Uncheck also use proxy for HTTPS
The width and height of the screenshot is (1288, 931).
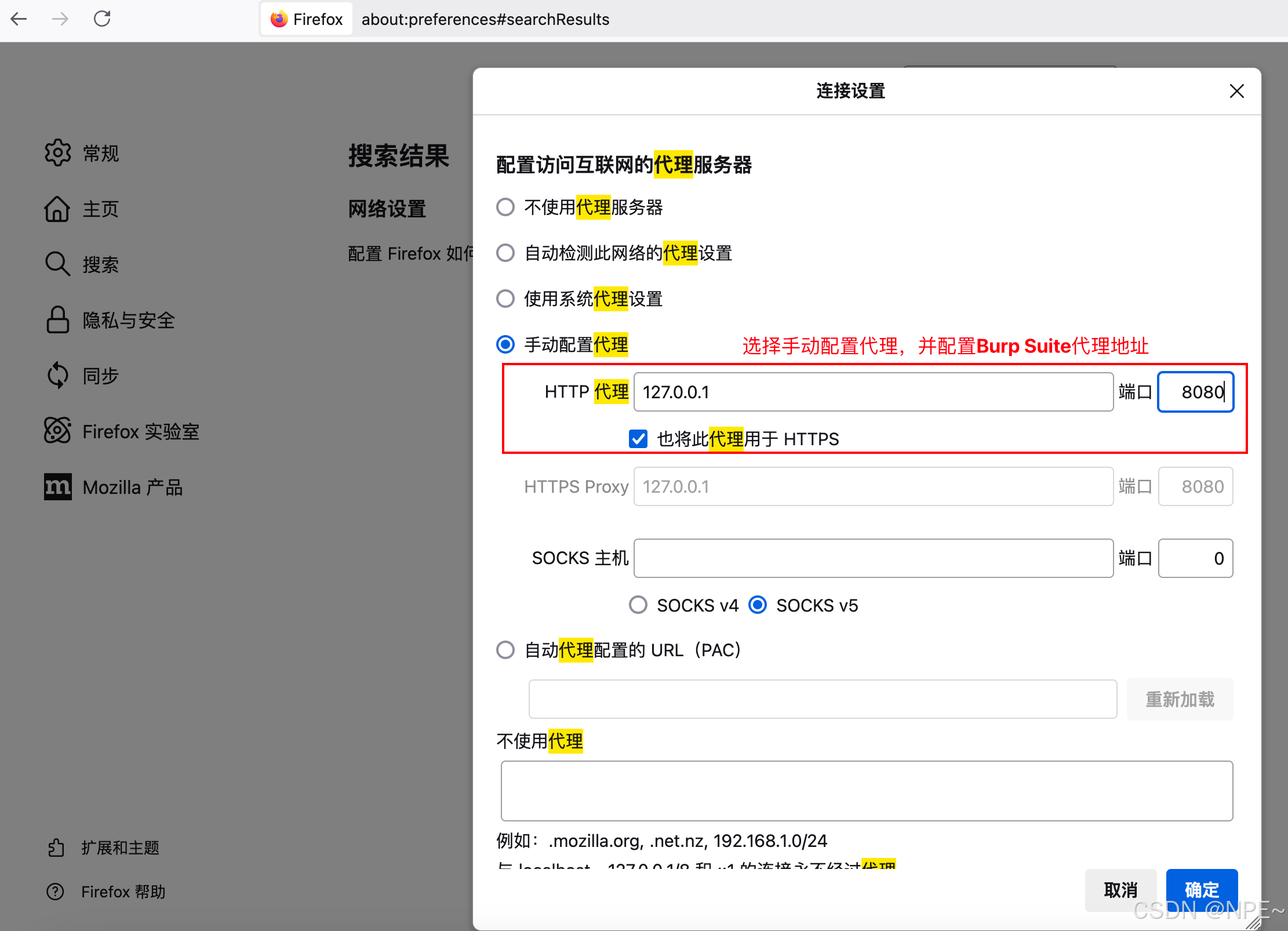638,439
